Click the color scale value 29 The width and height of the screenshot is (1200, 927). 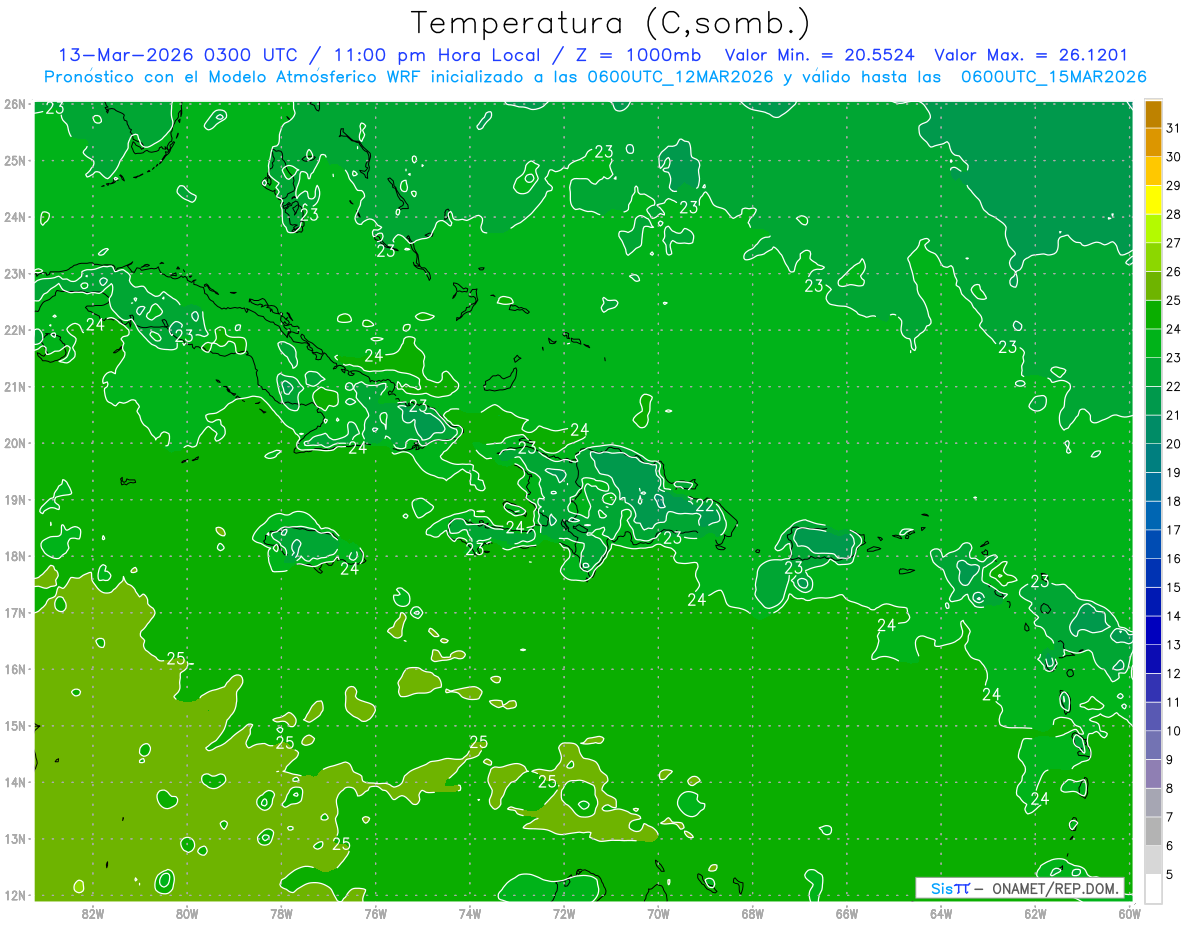[x=1174, y=186]
